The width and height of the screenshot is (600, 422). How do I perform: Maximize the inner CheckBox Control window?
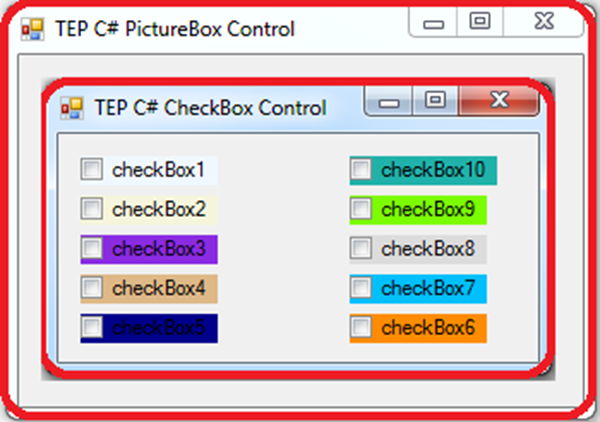click(435, 101)
